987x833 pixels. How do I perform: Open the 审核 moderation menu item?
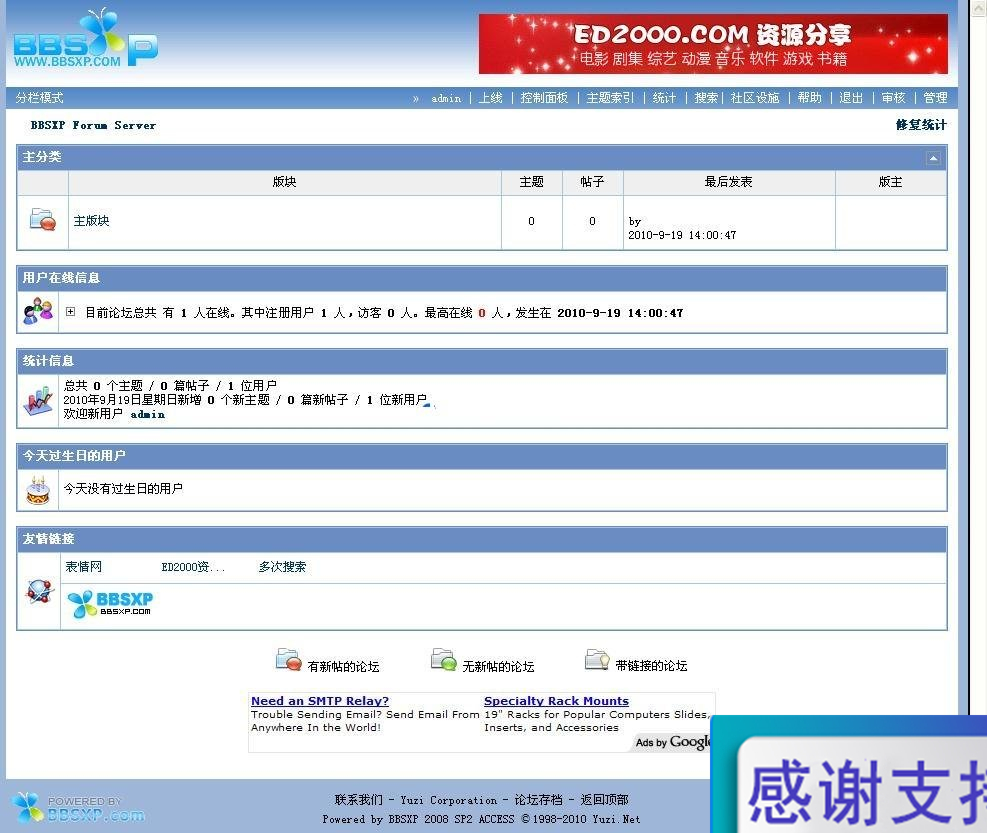pos(893,98)
